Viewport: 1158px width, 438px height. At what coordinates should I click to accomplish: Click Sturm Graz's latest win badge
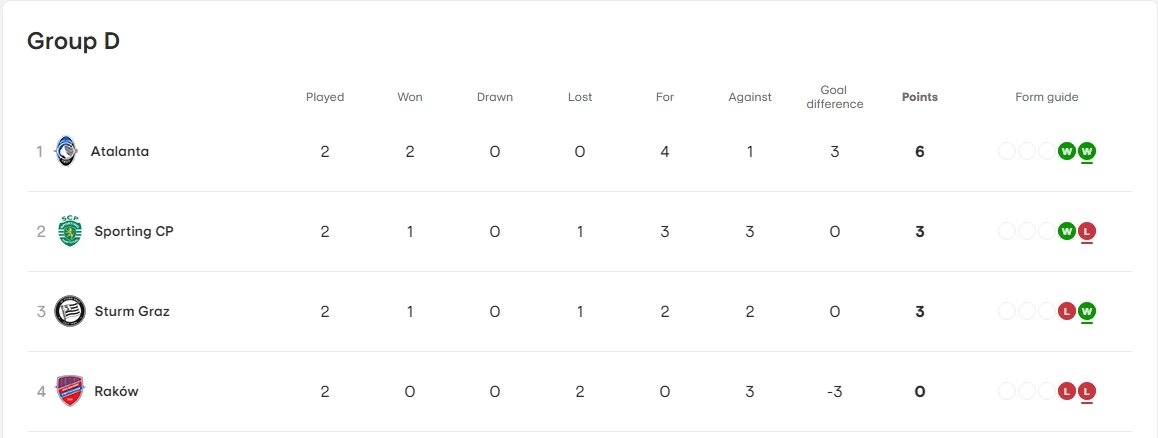point(1087,311)
